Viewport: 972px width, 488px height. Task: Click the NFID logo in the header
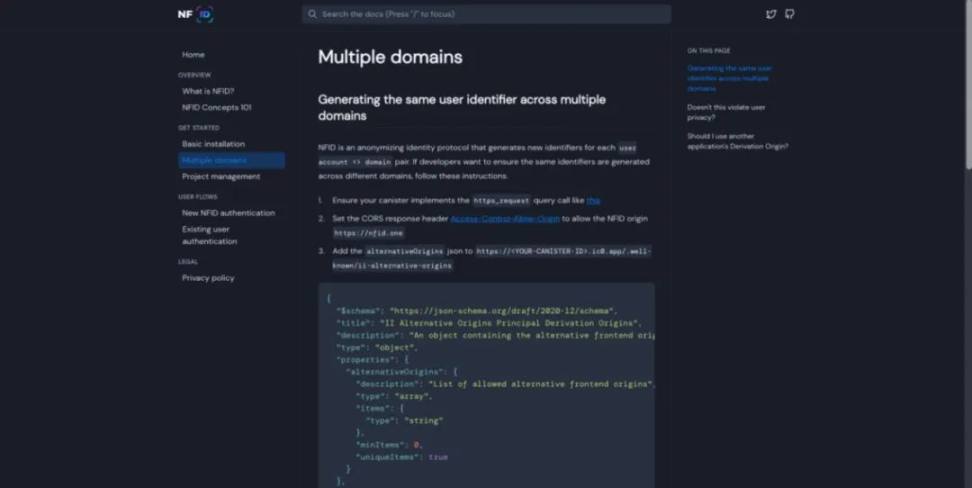click(x=195, y=14)
